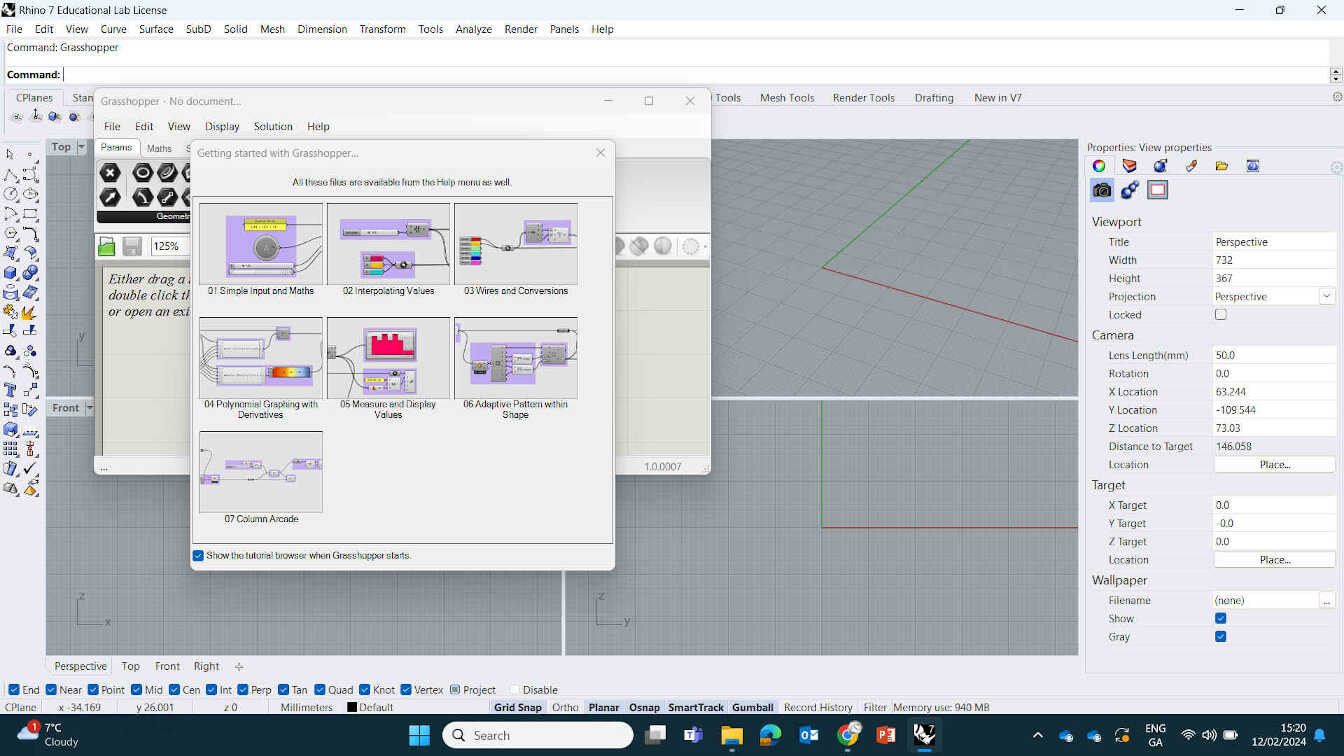Click the Rhino command input field
This screenshot has height=756, width=1344.
click(695, 75)
